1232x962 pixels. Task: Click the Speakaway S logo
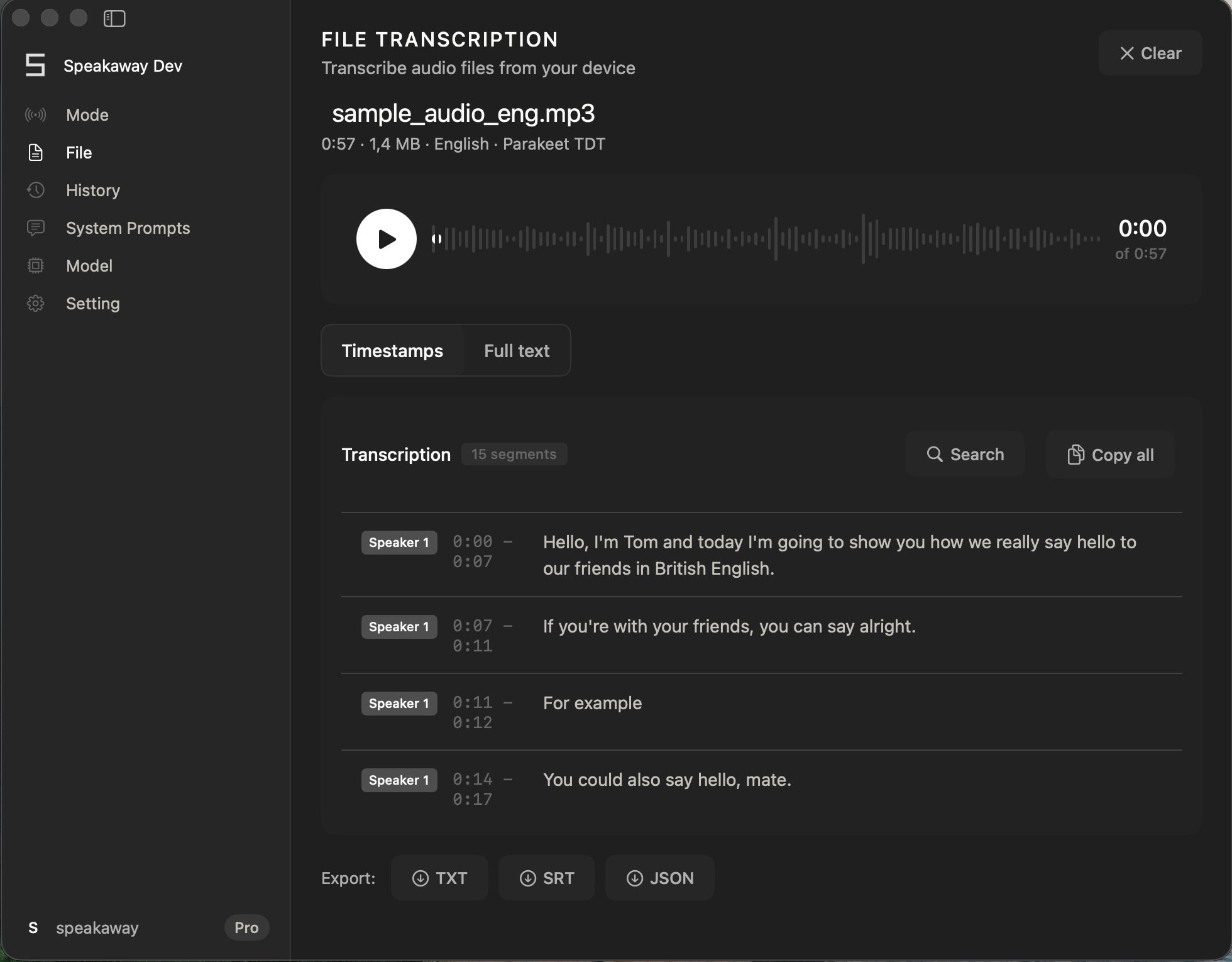click(35, 65)
